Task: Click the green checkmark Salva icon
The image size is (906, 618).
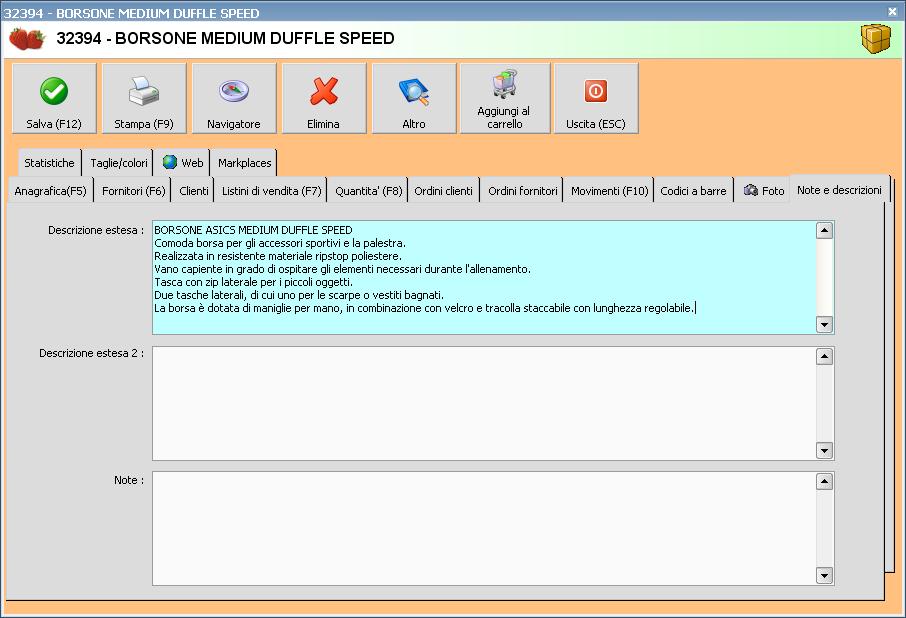Action: click(54, 91)
